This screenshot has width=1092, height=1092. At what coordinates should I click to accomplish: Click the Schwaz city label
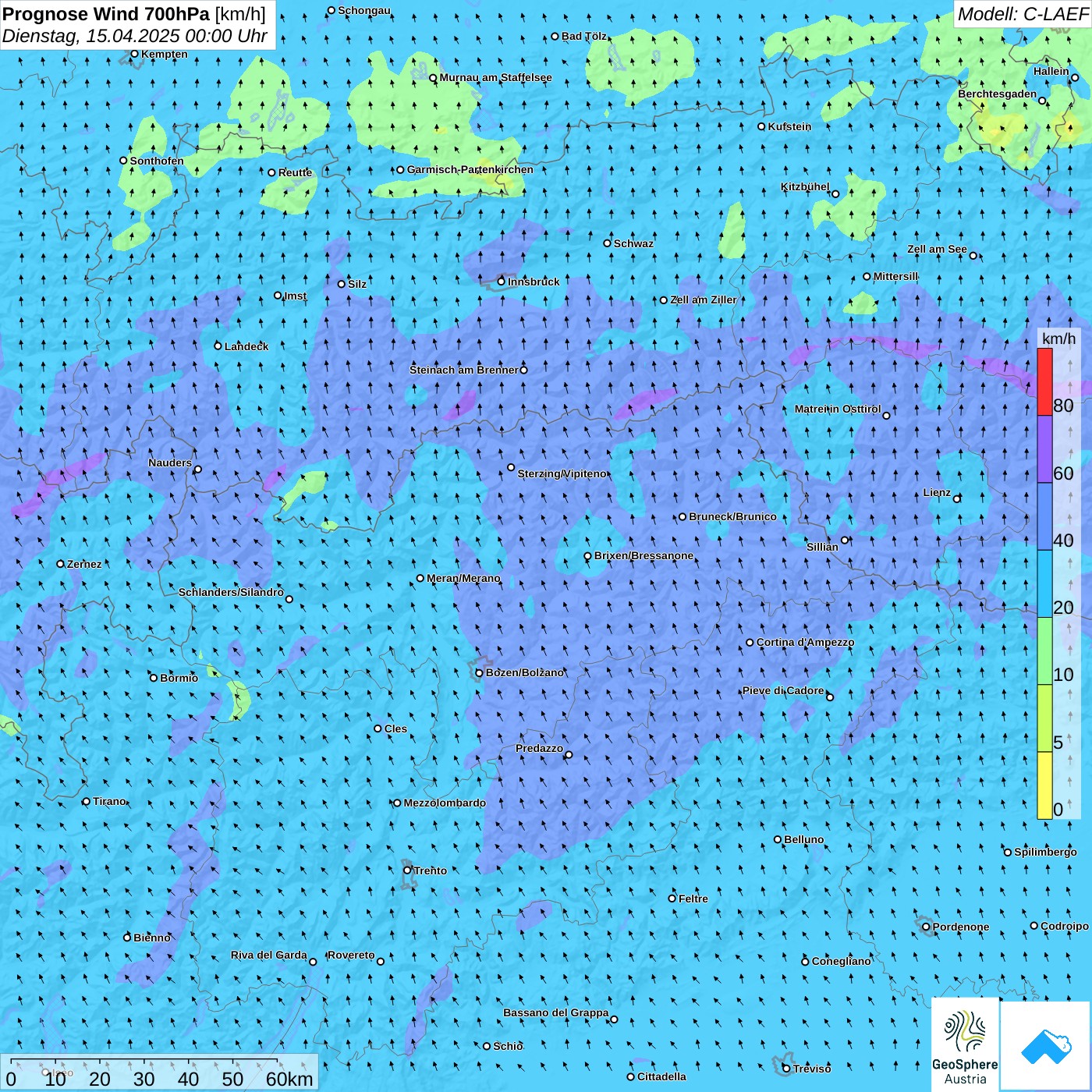(633, 243)
